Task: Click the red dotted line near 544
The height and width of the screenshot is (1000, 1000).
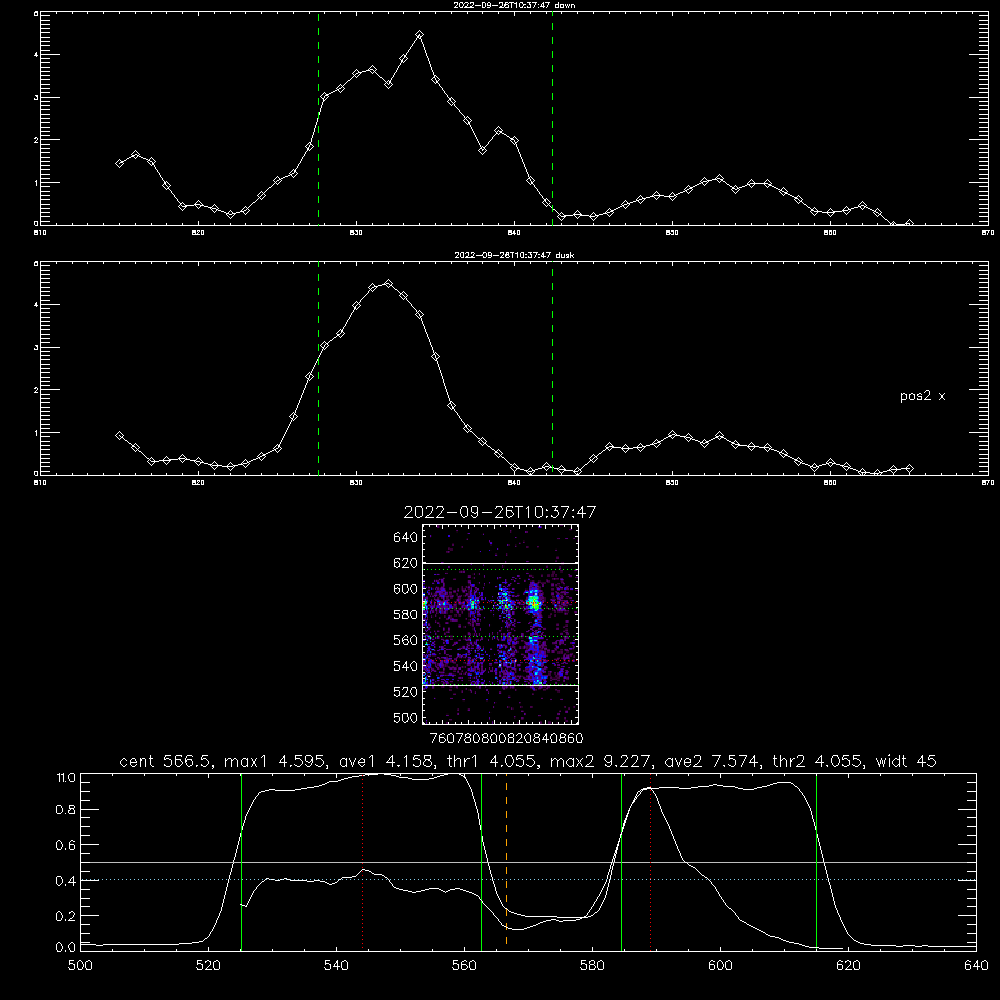Action: coord(362,861)
